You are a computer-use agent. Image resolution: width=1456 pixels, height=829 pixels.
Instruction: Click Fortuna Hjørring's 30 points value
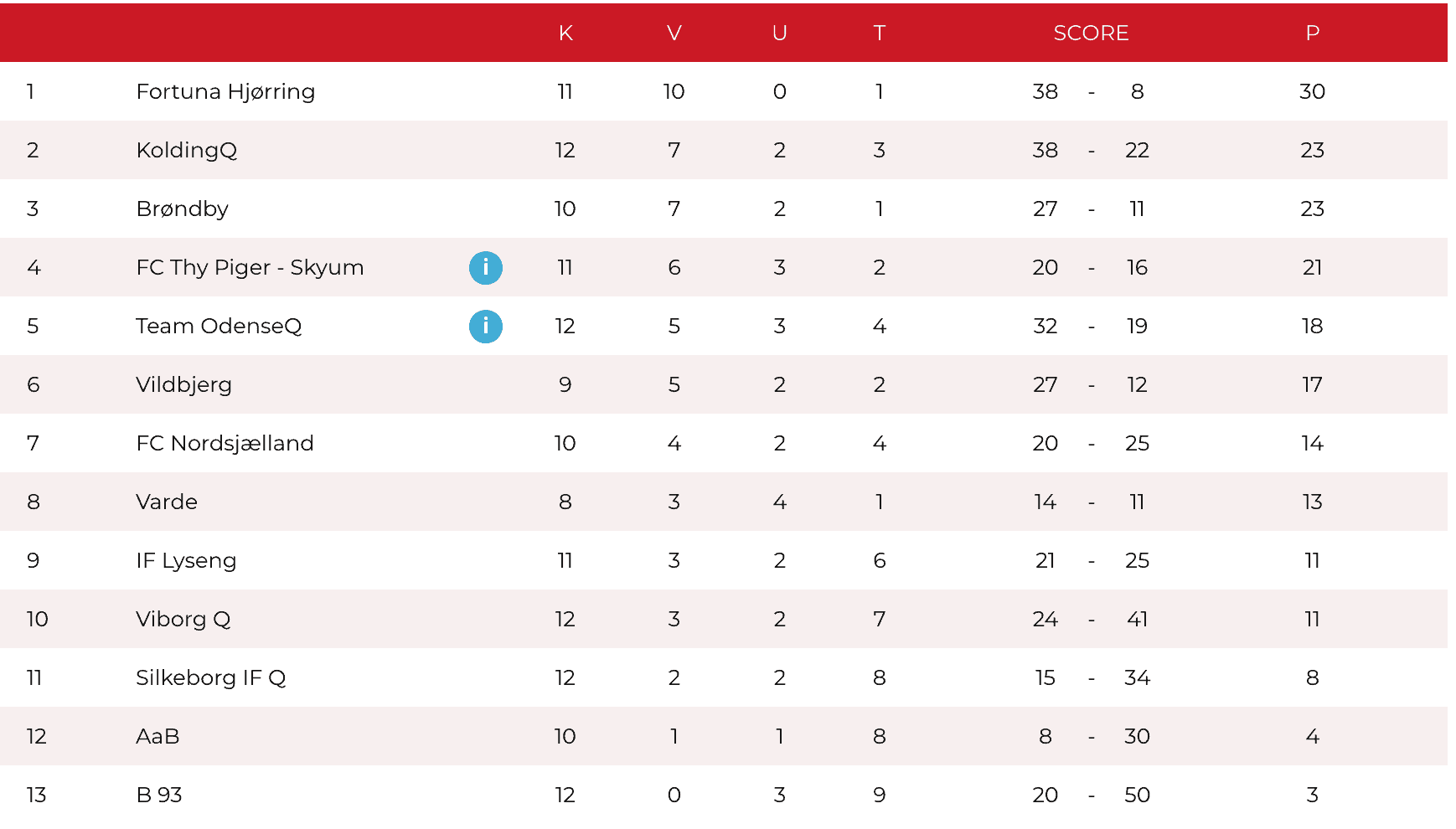(1312, 92)
